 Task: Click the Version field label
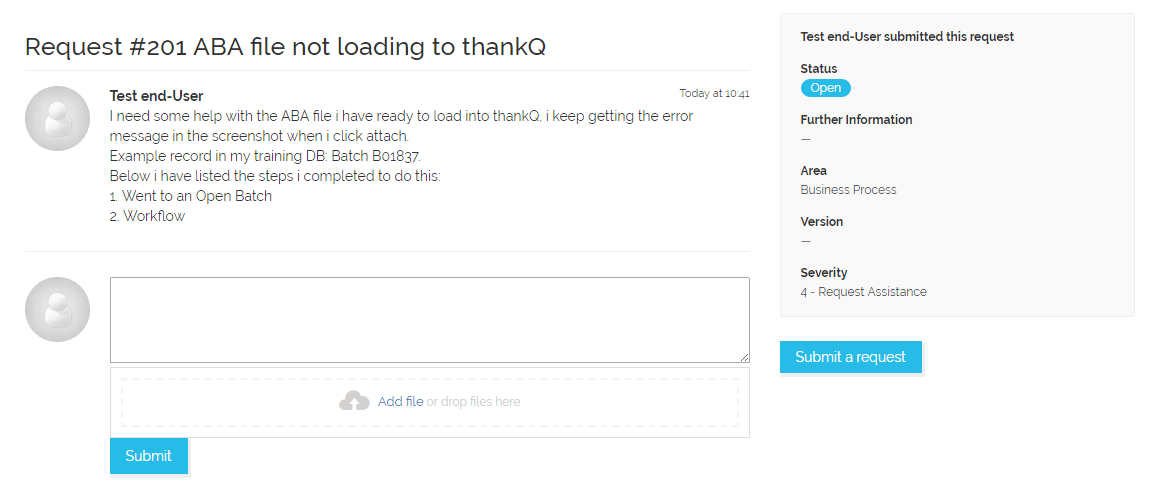821,222
